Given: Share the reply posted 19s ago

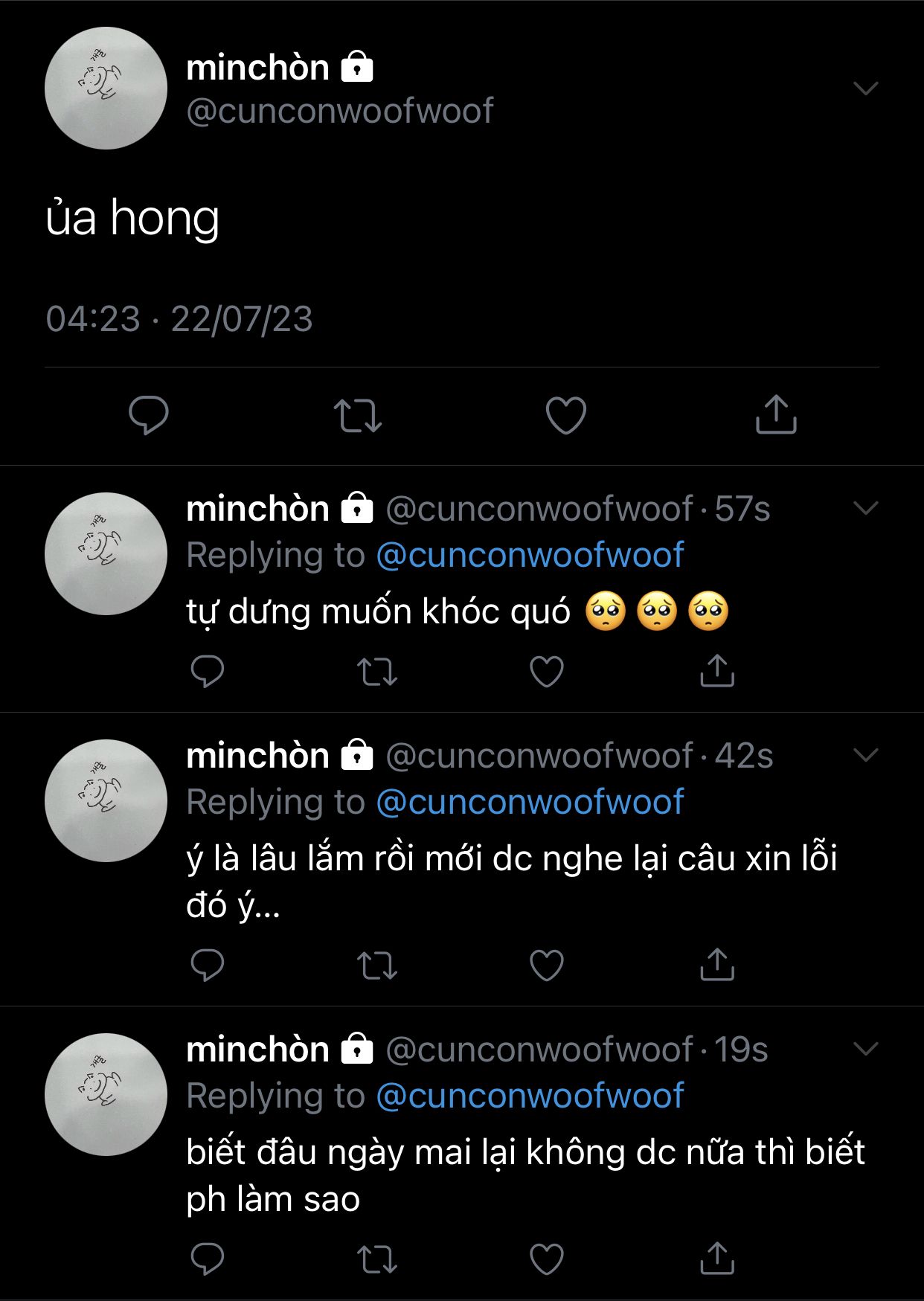Looking at the screenshot, I should coord(717,1259).
